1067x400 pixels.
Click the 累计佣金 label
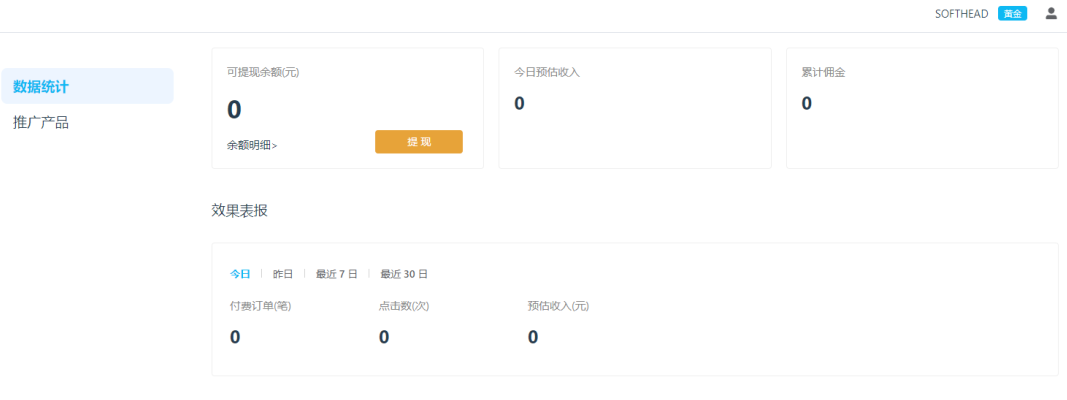[x=824, y=72]
